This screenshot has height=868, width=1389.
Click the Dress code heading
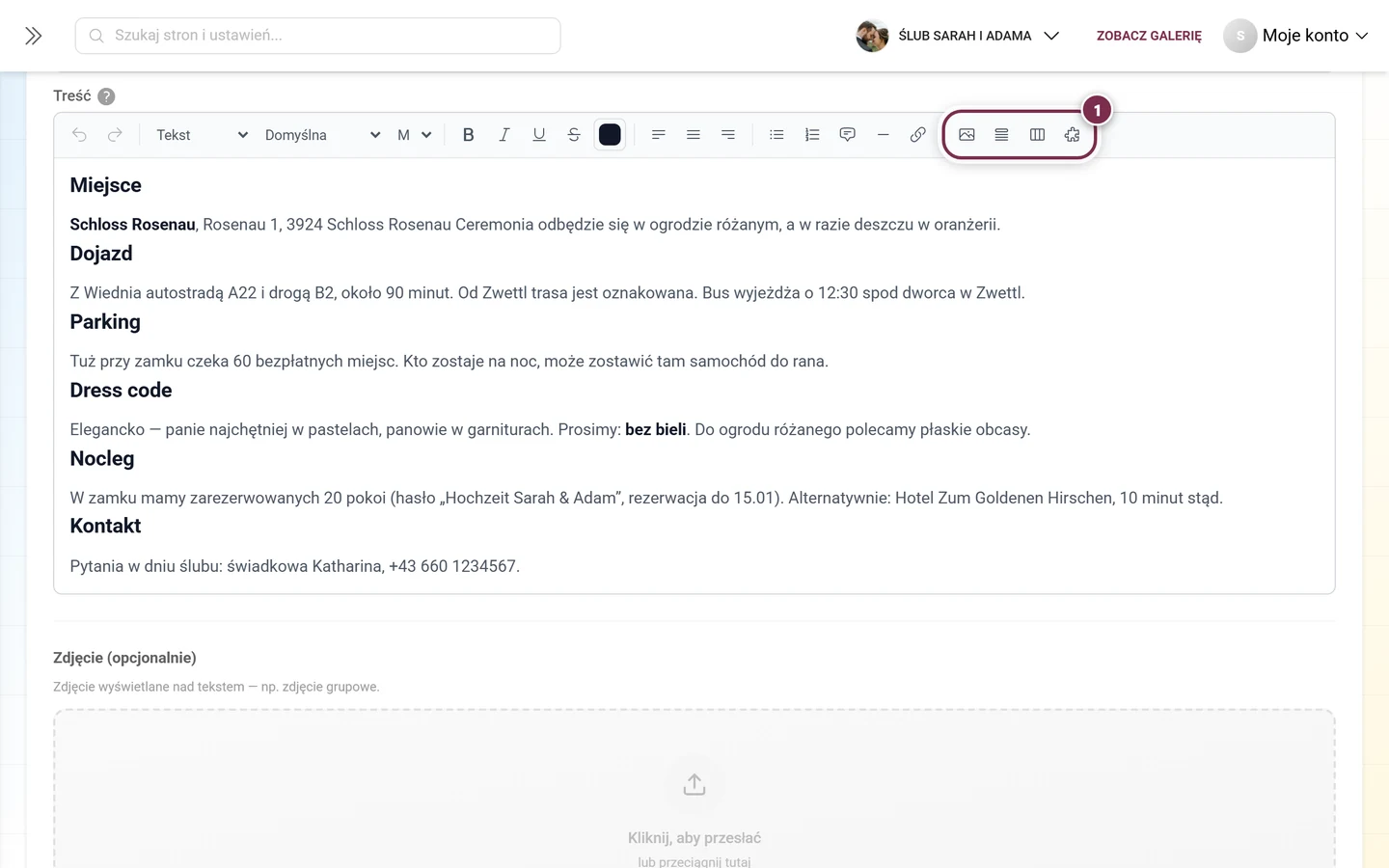coord(121,391)
